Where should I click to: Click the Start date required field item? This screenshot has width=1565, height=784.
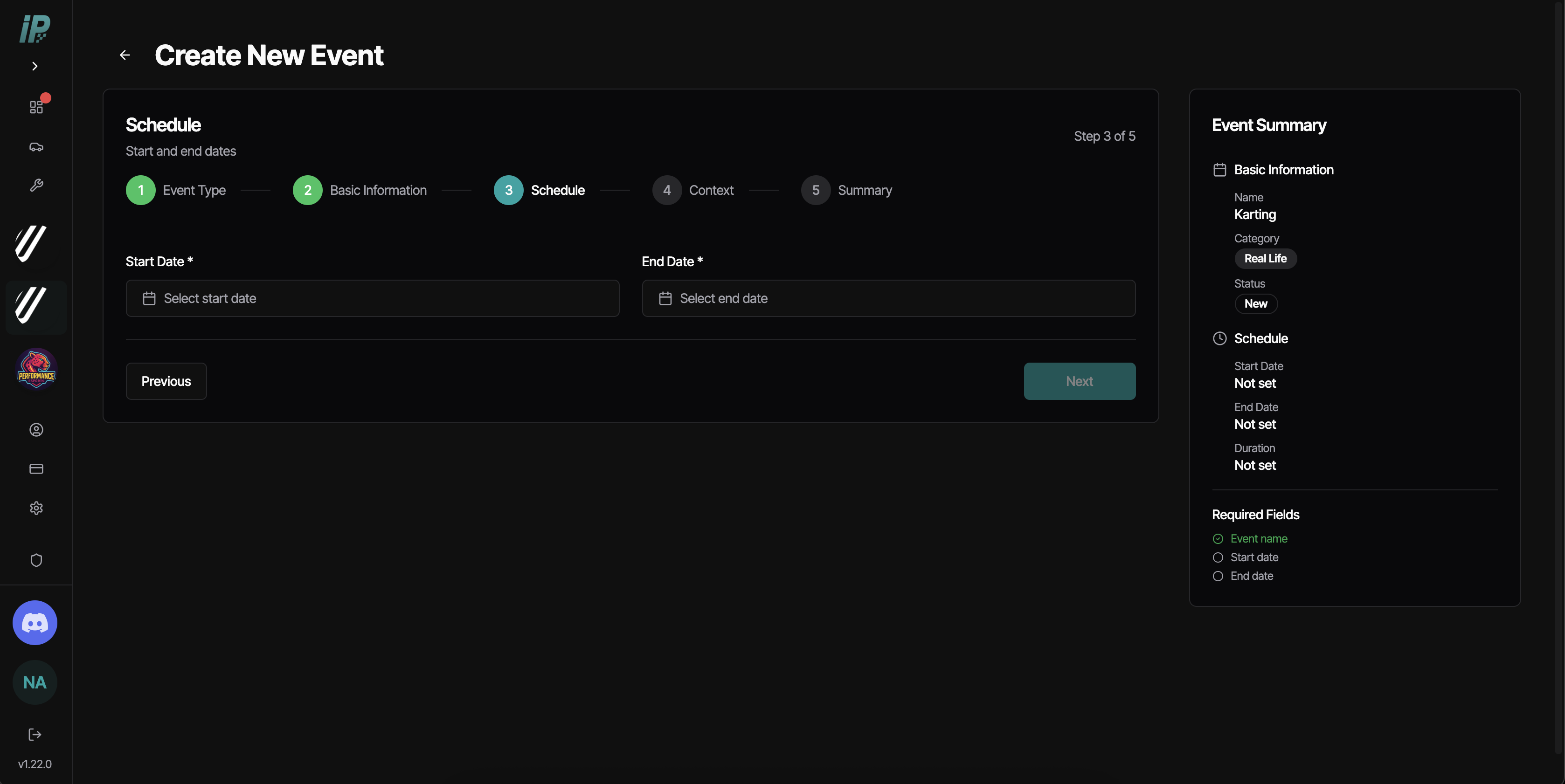pyautogui.click(x=1246, y=557)
